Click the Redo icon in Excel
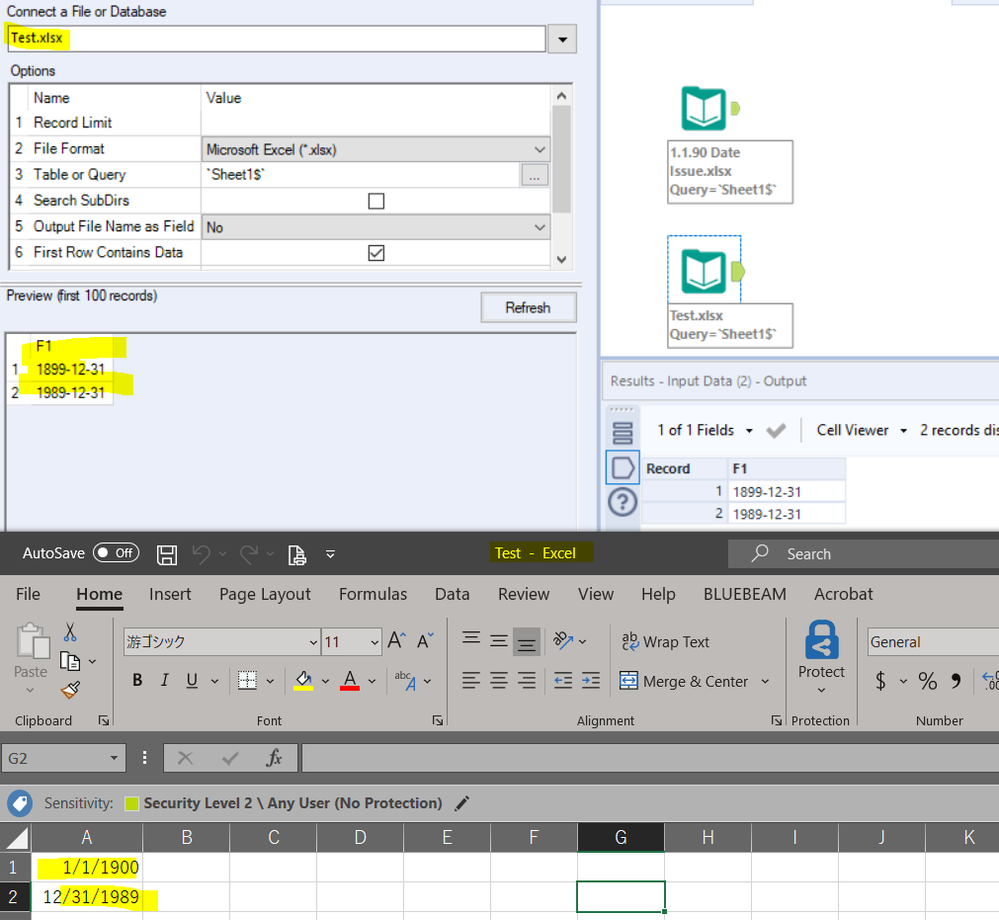999x920 pixels. (249, 554)
